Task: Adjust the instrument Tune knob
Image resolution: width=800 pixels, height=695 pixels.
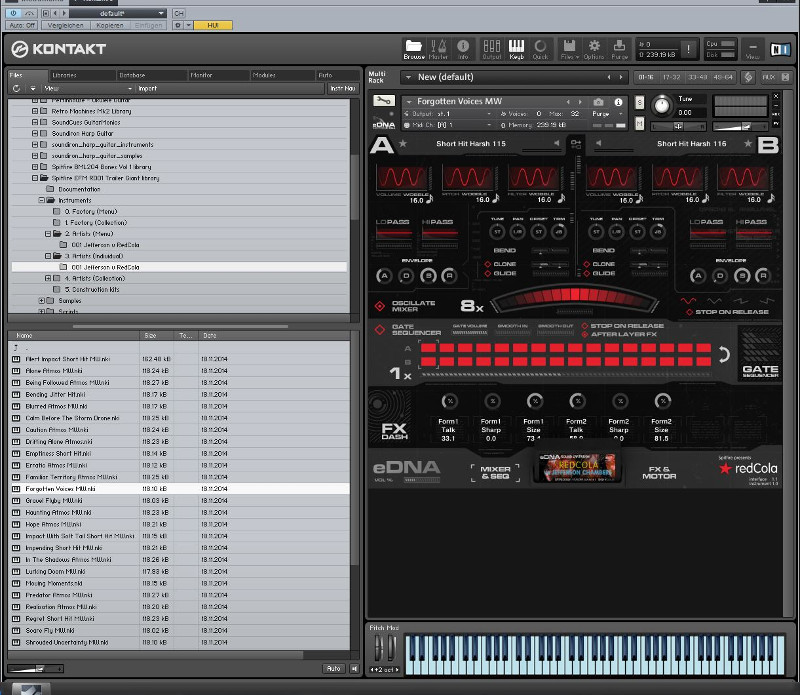Action: coord(662,105)
